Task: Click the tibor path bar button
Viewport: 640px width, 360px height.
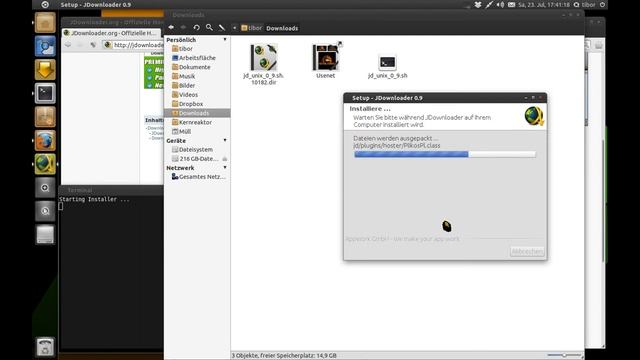Action: pyautogui.click(x=251, y=28)
